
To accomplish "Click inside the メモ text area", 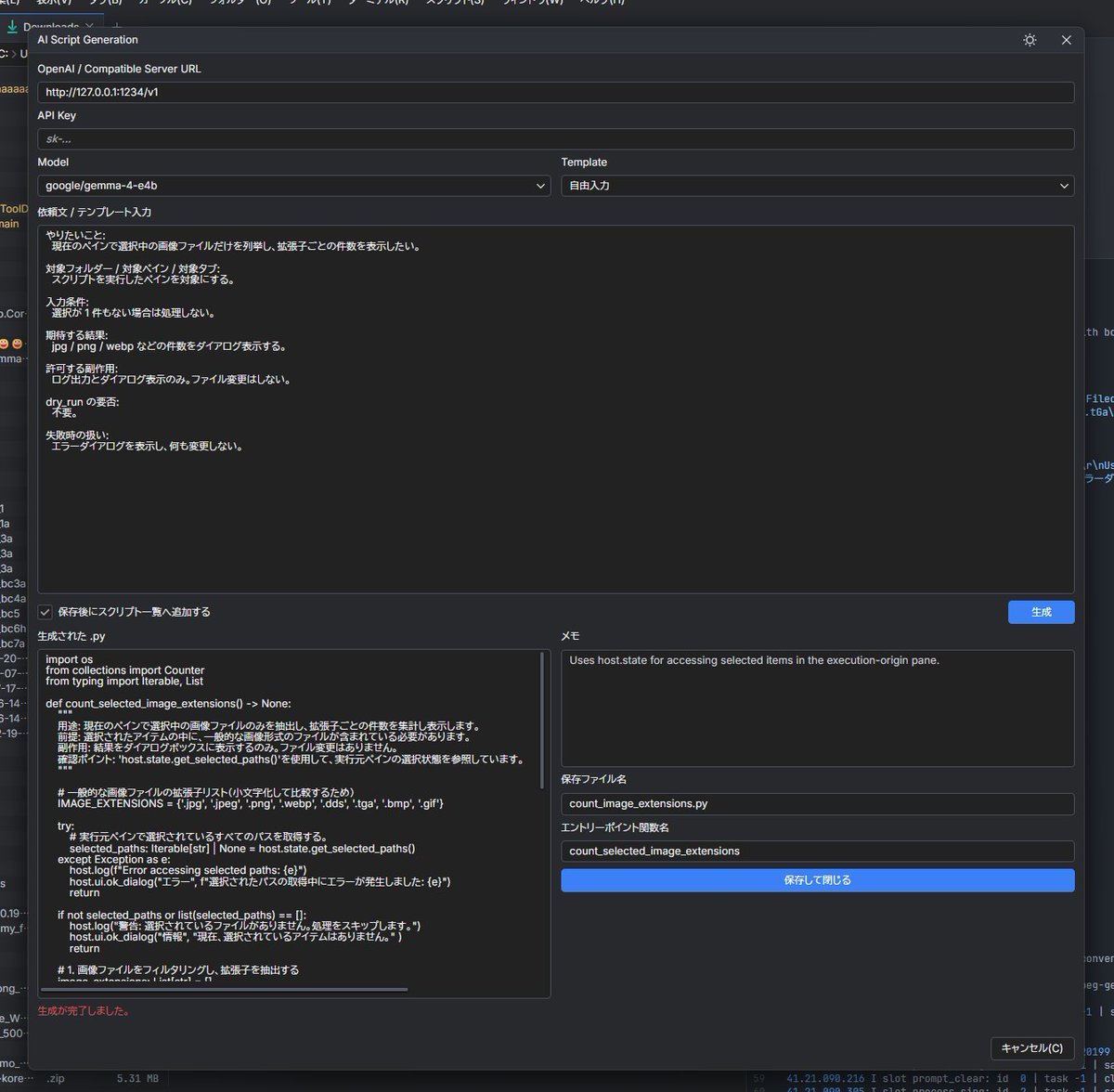I will [818, 708].
